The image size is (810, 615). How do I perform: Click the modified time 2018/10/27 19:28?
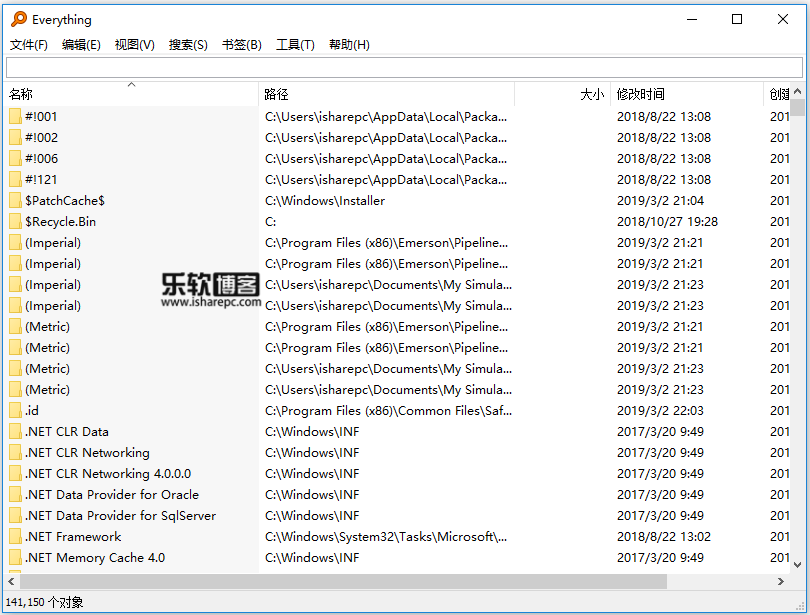coord(667,222)
